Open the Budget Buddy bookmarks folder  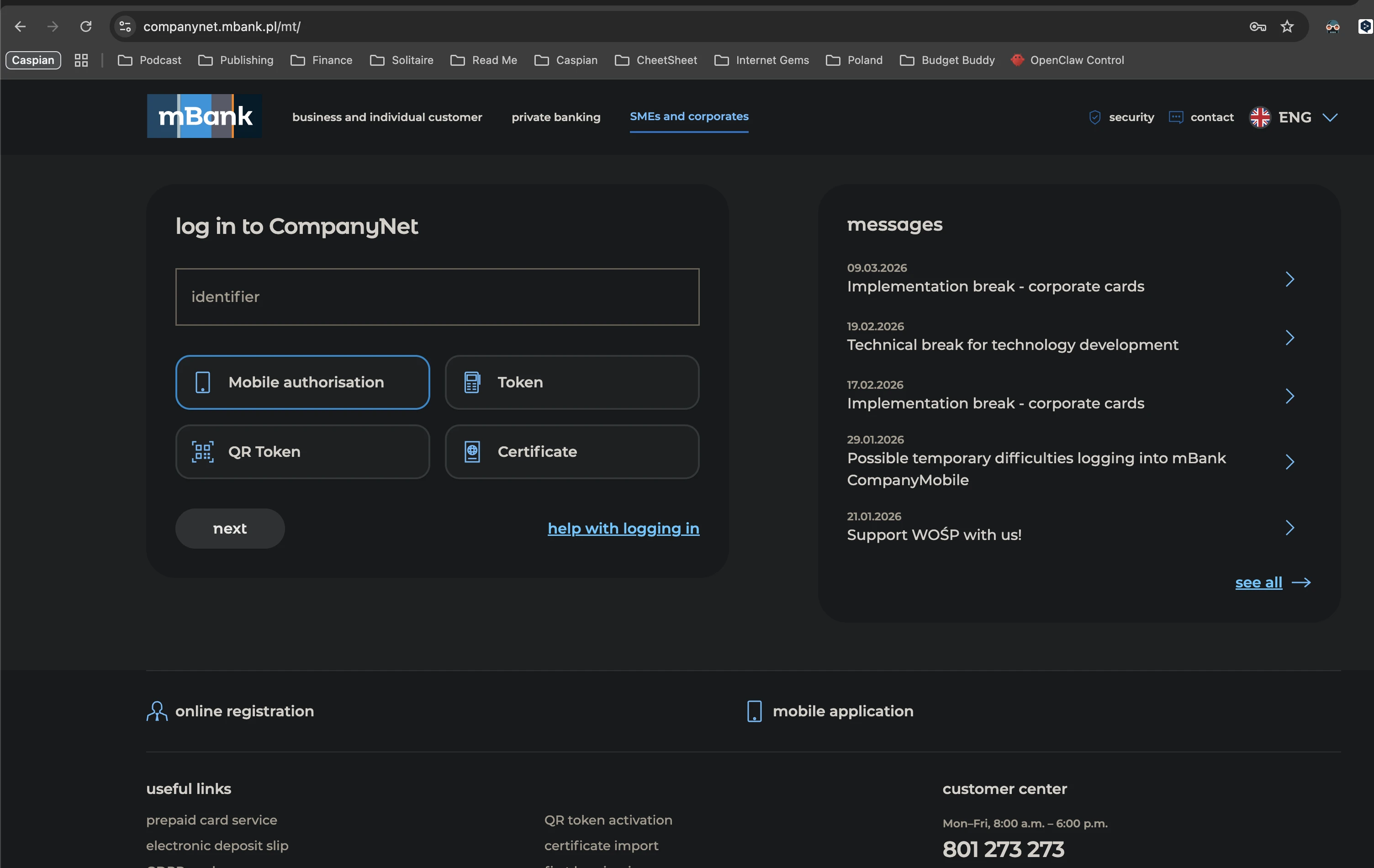(947, 60)
